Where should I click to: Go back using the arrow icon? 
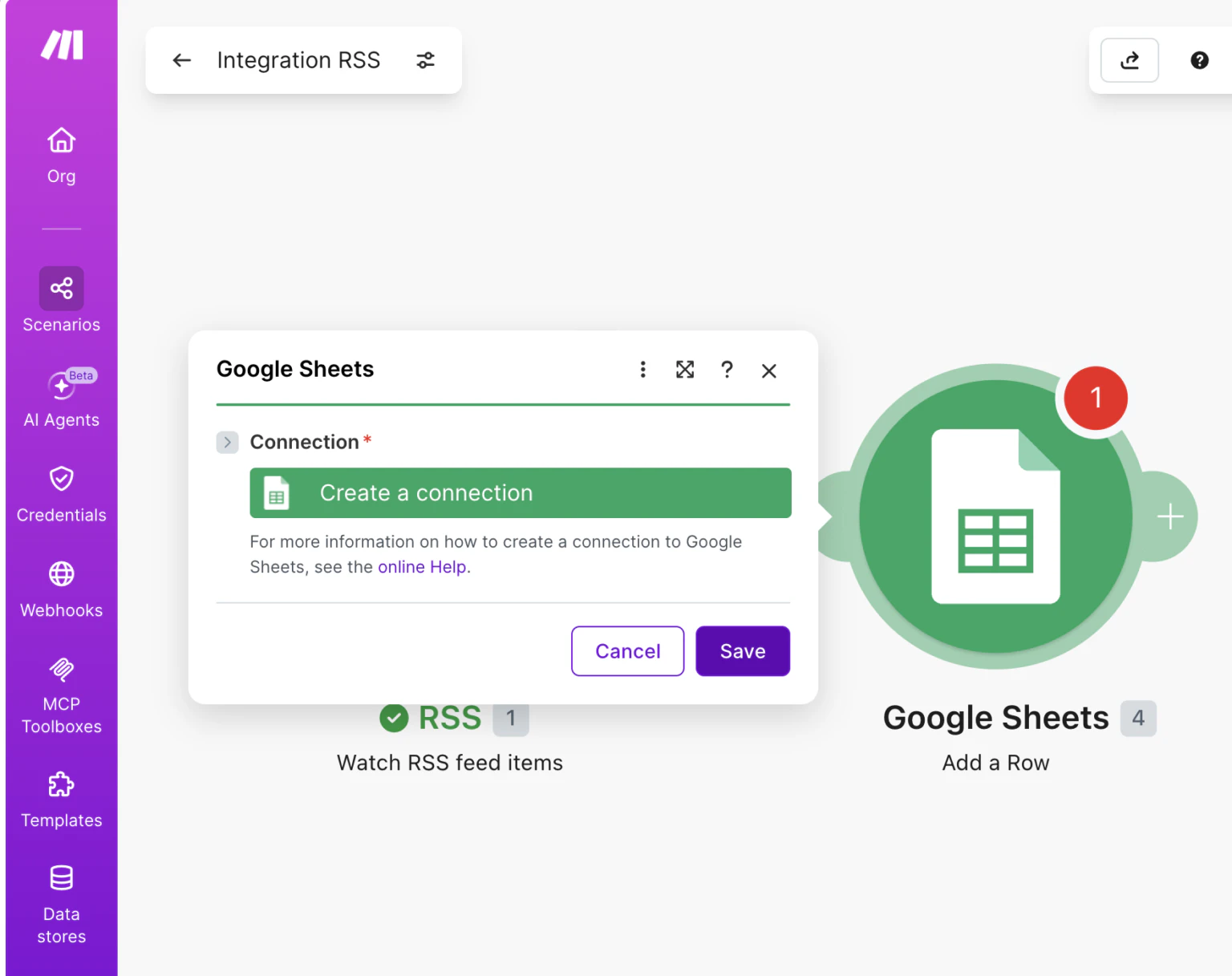[x=182, y=60]
